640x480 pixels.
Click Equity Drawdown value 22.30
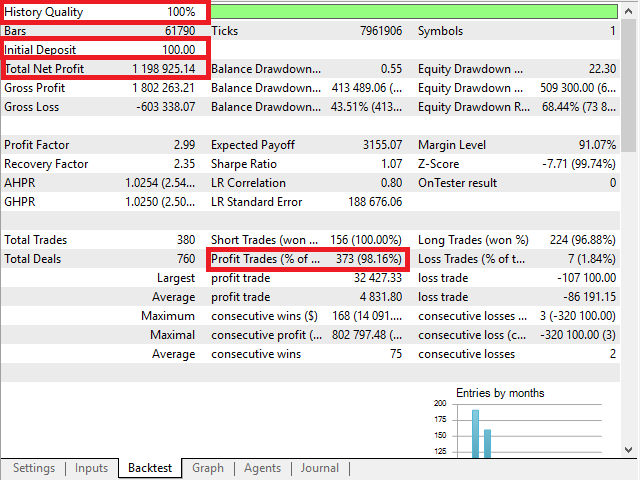(602, 69)
